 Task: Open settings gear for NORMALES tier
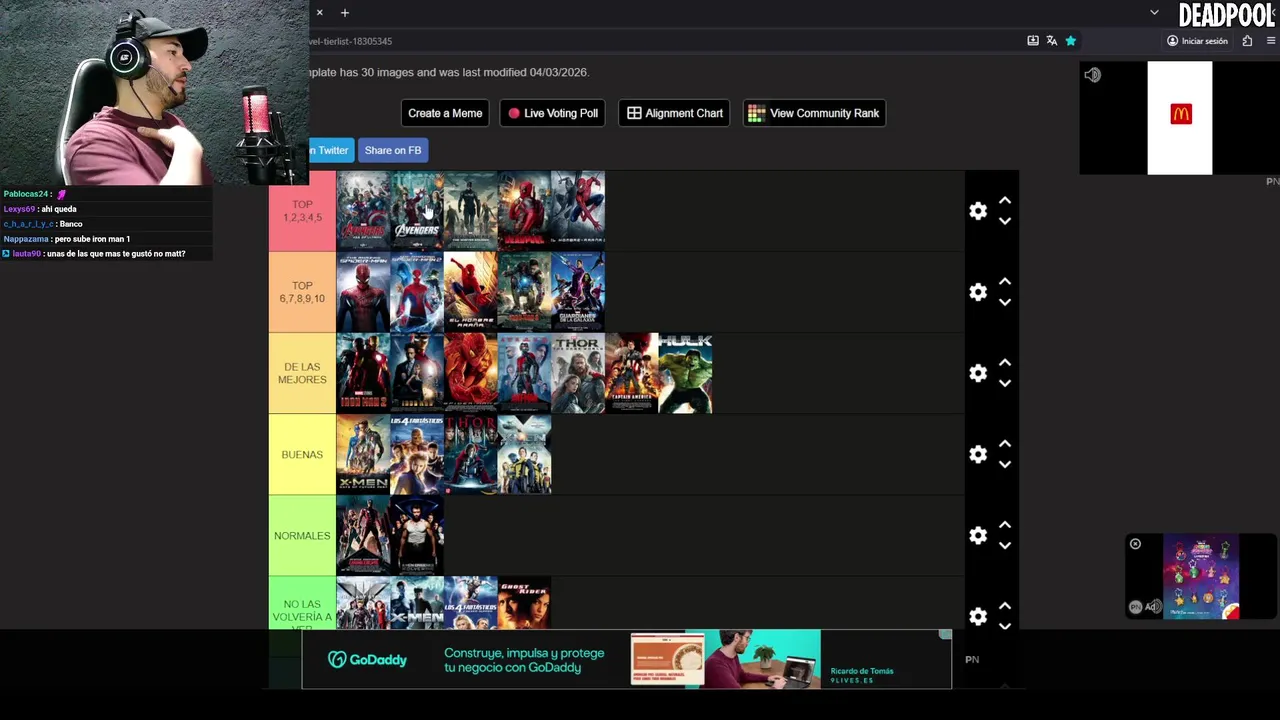pos(978,535)
